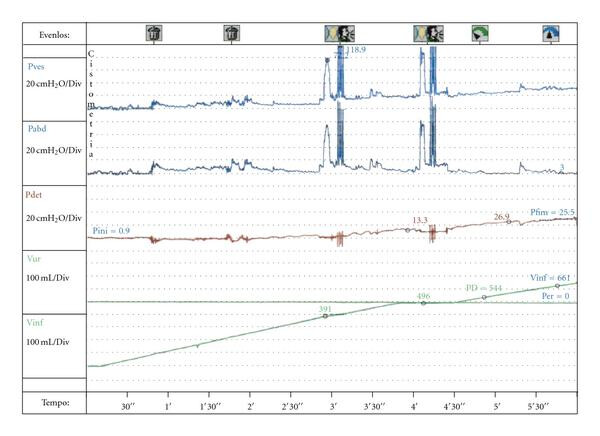This screenshot has width=600, height=436.
Task: Click the 20 cmH2O/Div scale under Pdet
Action: (54, 218)
